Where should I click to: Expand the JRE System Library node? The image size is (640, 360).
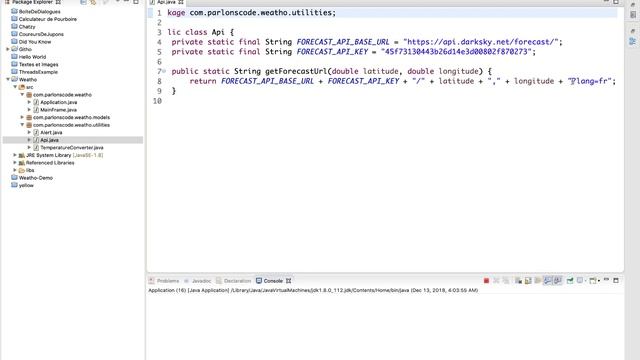[15, 155]
